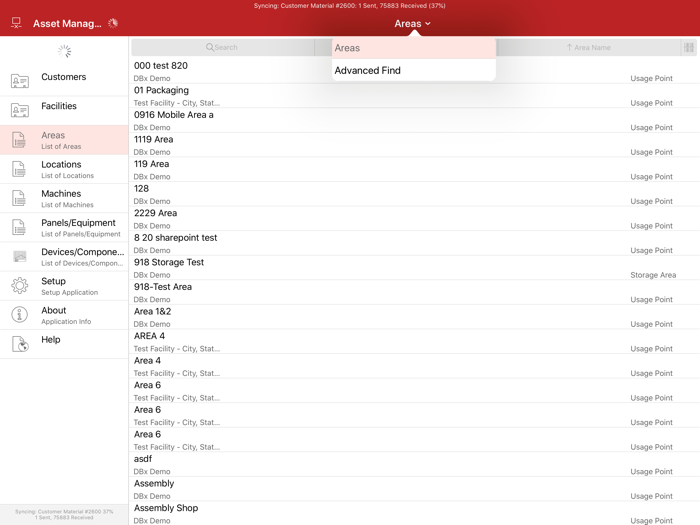Click the Panels/Equipment document icon

[x=19, y=227]
